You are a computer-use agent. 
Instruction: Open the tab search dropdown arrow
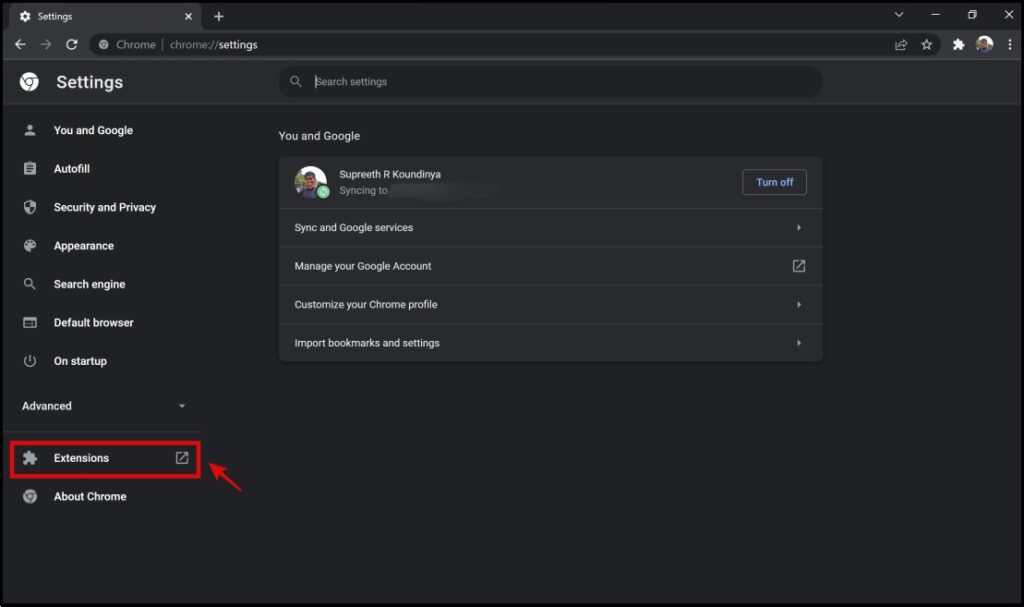point(899,14)
